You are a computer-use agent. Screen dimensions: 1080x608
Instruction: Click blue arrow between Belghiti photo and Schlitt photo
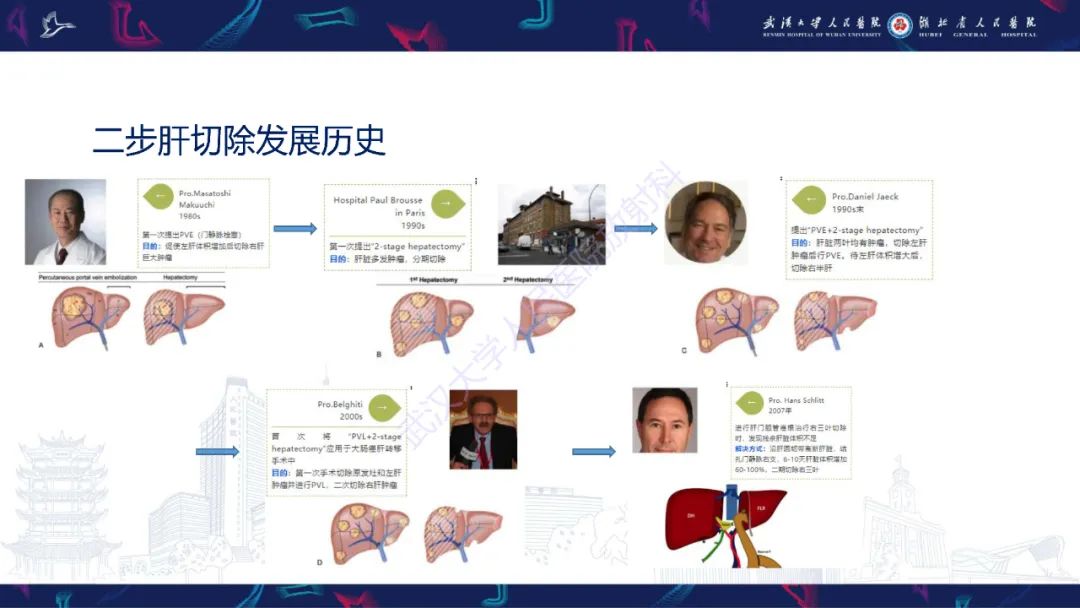pyautogui.click(x=594, y=452)
